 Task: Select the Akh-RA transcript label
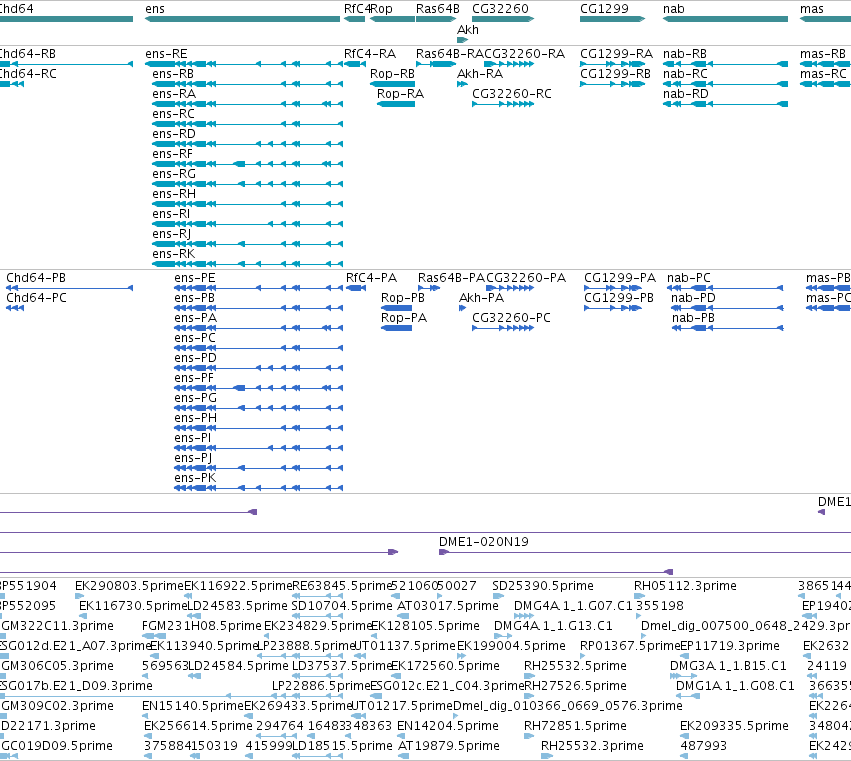click(480, 74)
